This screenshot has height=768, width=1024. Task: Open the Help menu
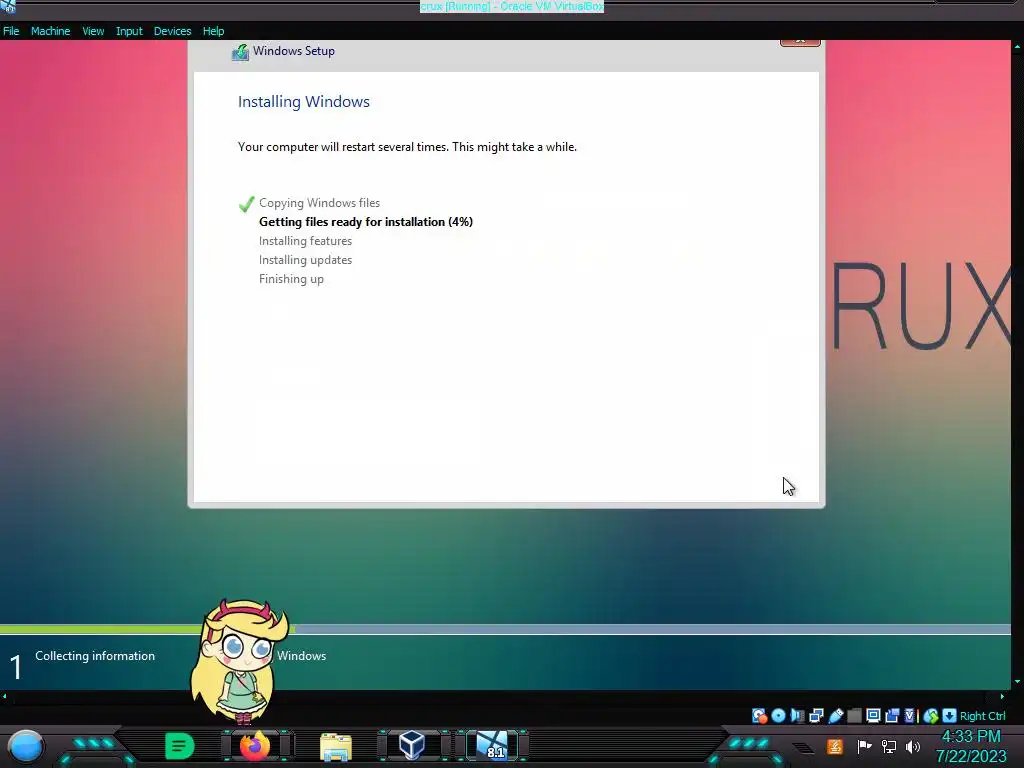click(x=213, y=31)
